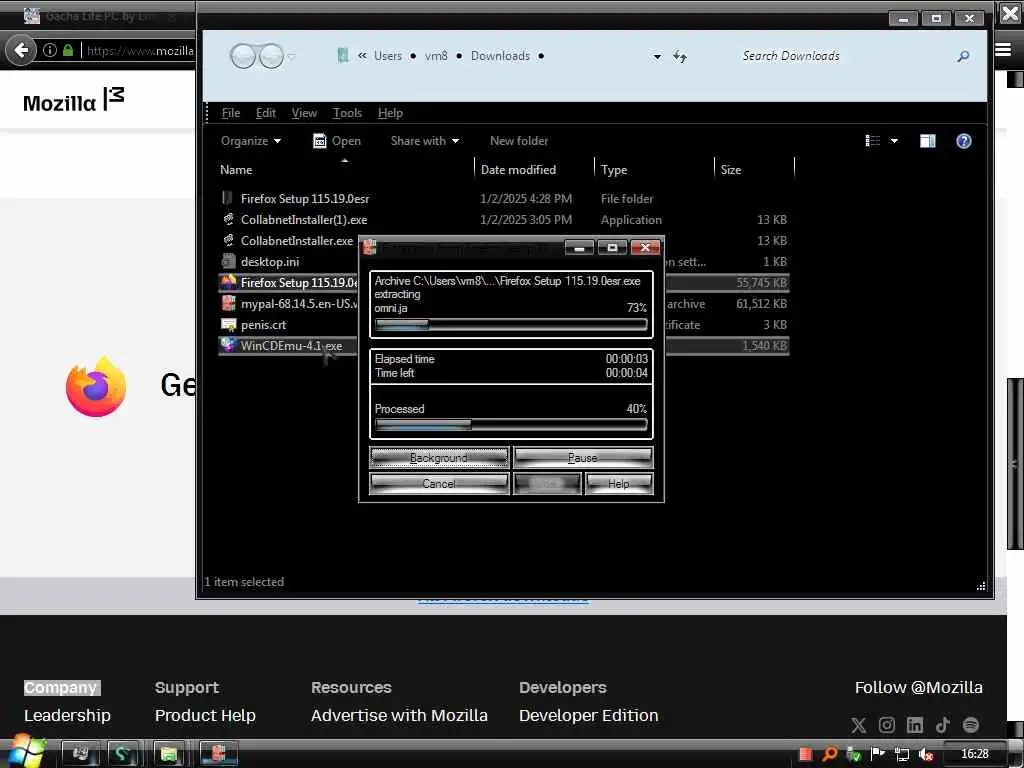Expand the Share with dropdown

click(x=424, y=141)
